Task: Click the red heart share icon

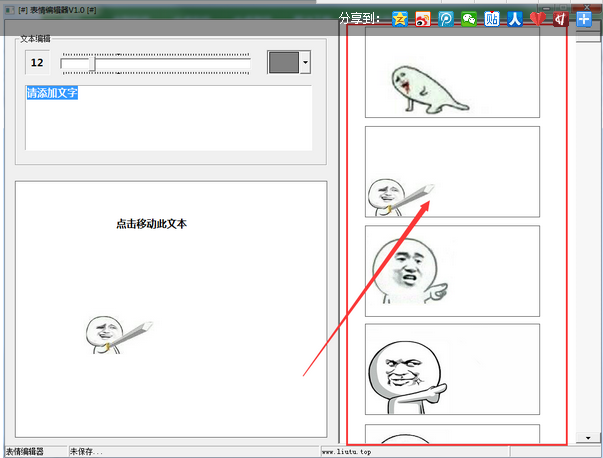Action: 538,19
